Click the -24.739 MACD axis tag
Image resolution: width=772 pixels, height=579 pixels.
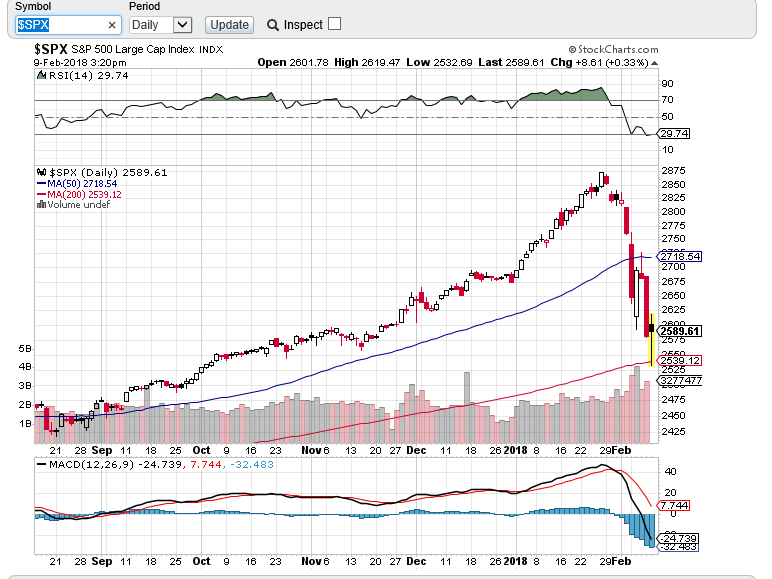678,538
